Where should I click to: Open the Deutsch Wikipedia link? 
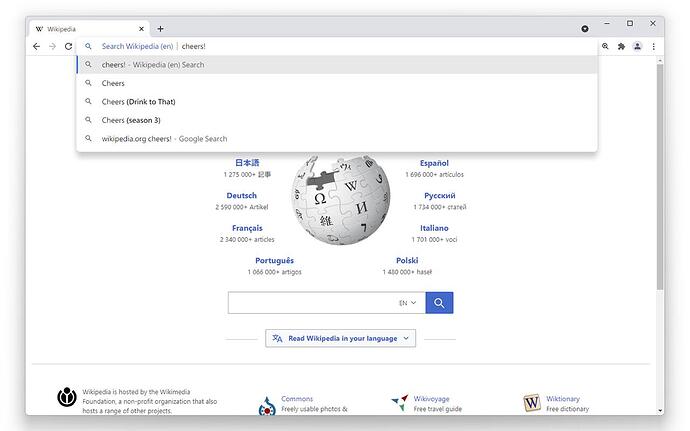pyautogui.click(x=242, y=196)
